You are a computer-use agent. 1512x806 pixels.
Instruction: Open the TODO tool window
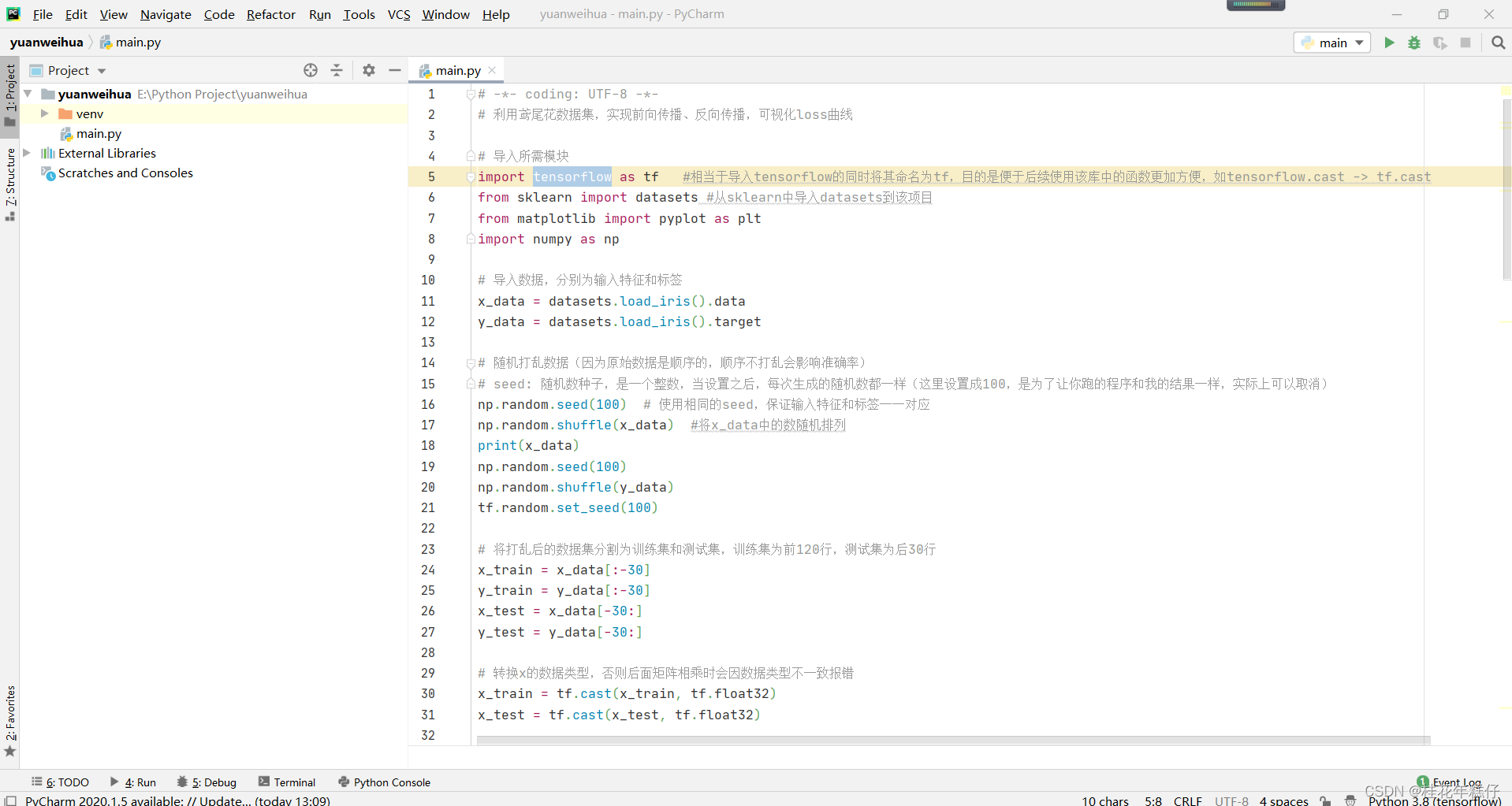(60, 782)
